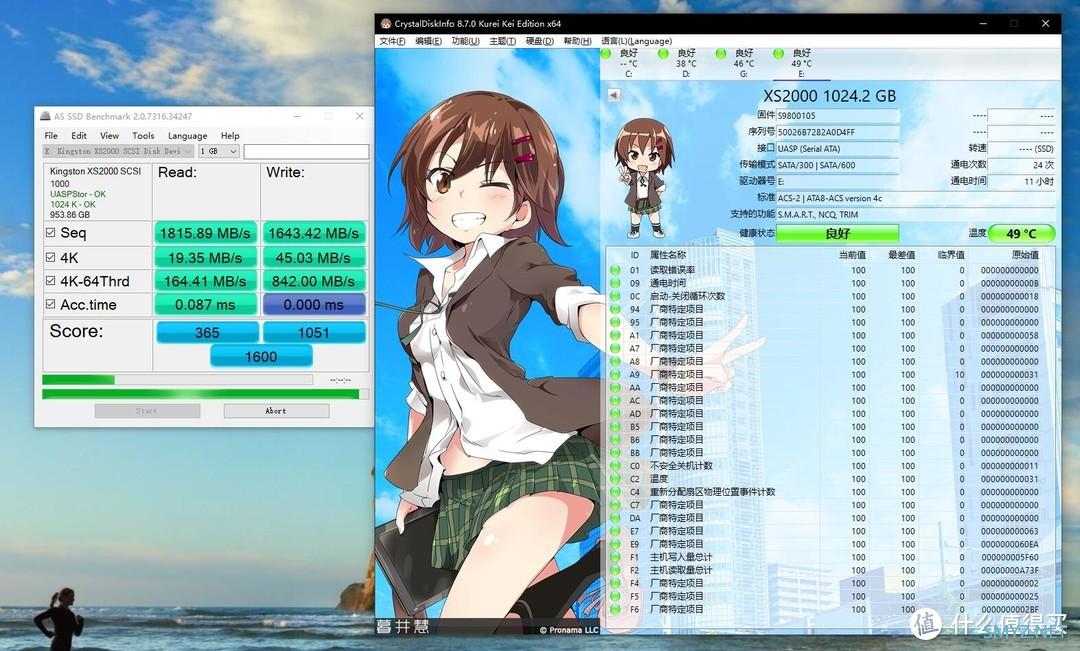Click the green 良好 health status button

837,233
